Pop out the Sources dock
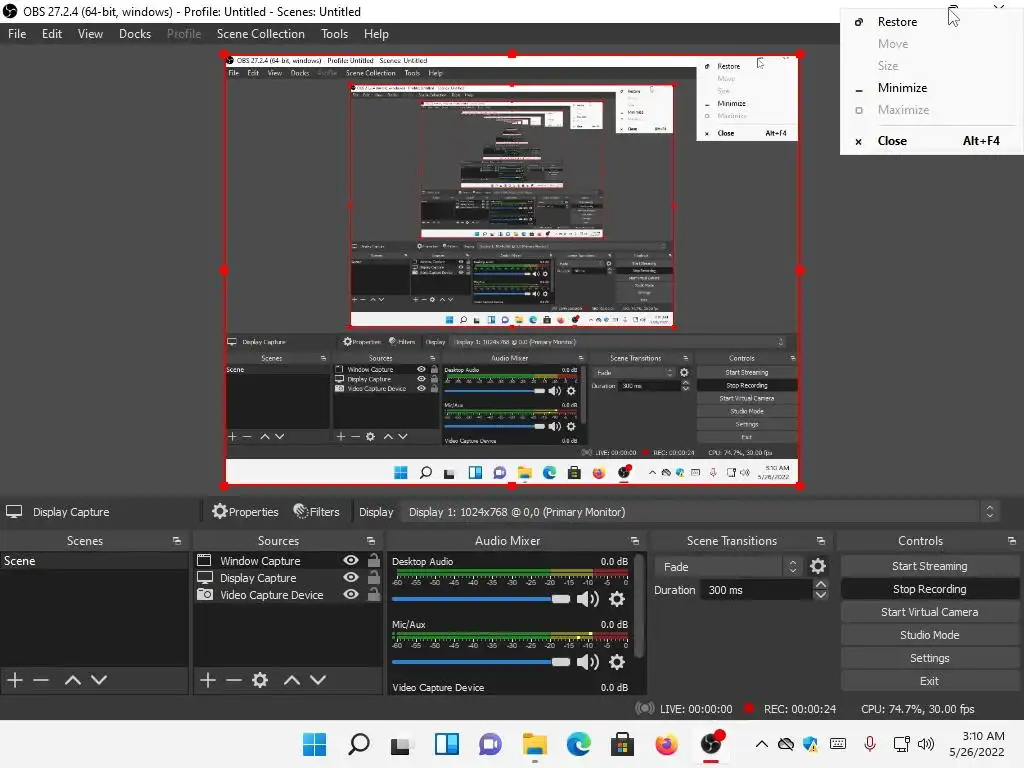The width and height of the screenshot is (1024, 768). point(371,541)
